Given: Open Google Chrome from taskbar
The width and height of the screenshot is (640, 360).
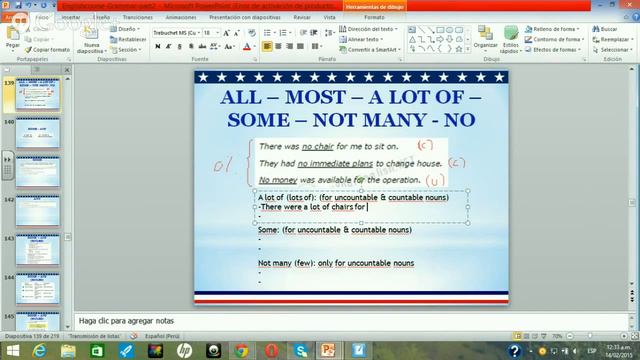Looking at the screenshot, I should (242, 351).
